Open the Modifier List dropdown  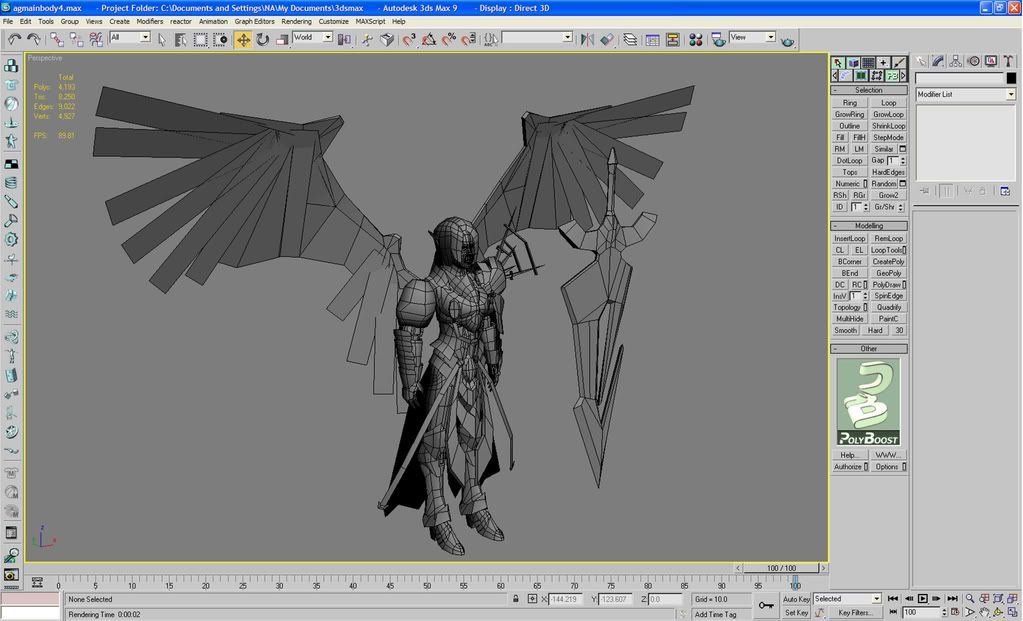pos(1010,94)
